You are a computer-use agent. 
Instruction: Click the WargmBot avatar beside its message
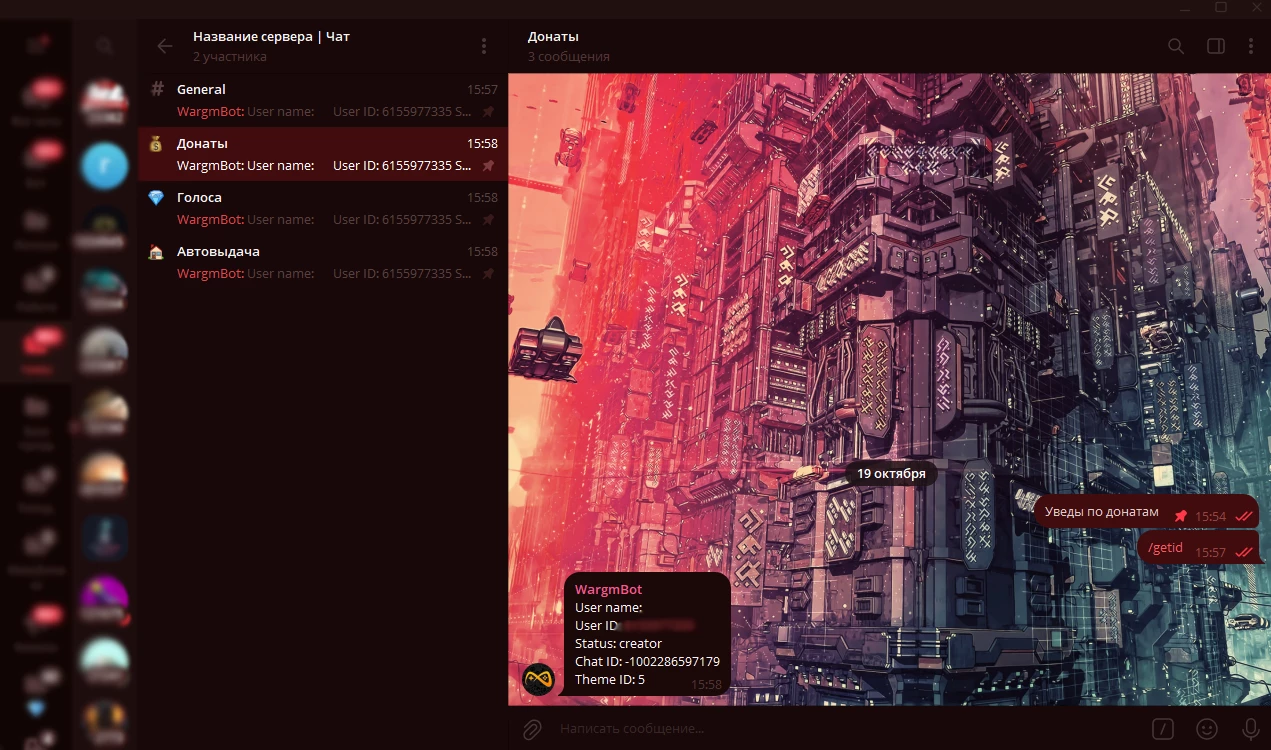coord(539,680)
